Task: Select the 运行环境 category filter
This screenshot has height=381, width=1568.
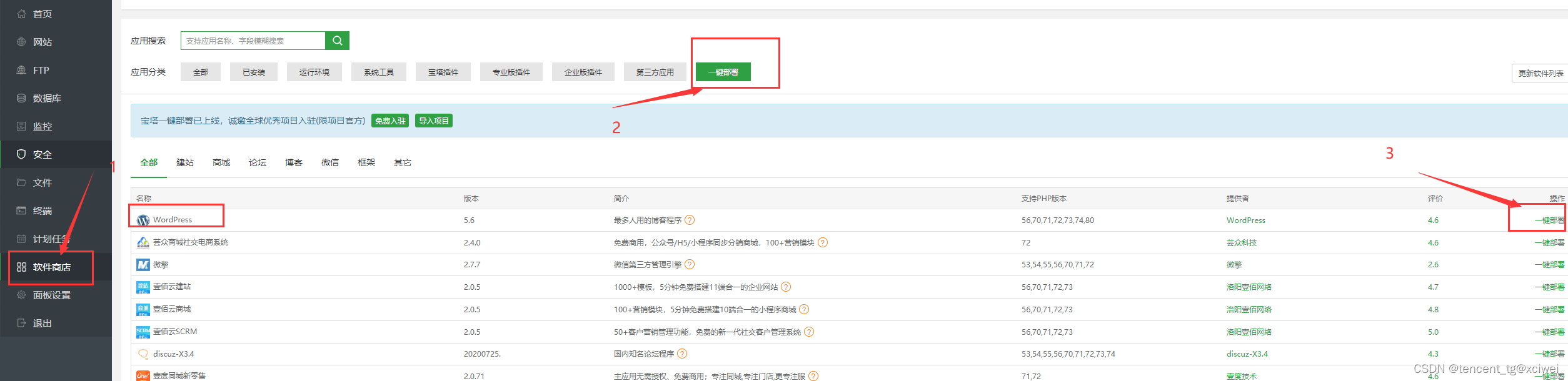Action: 314,72
